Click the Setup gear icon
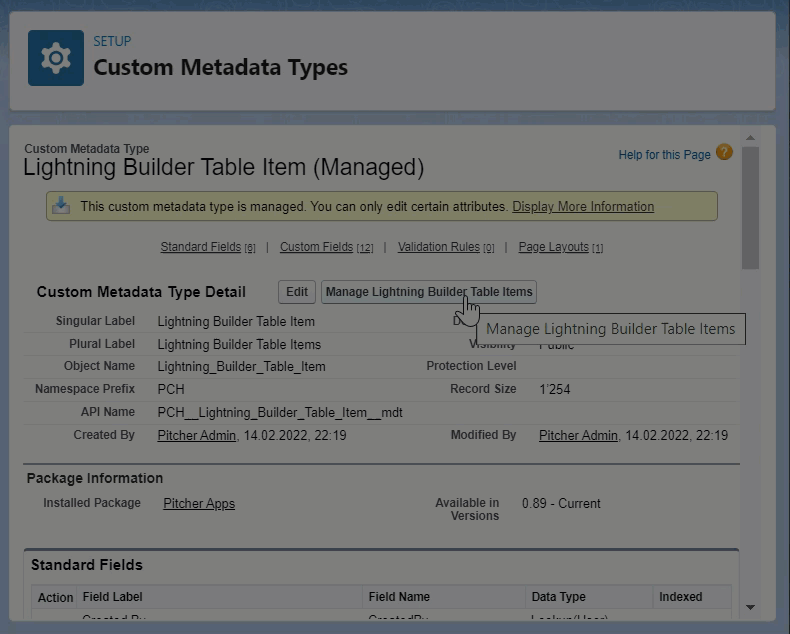Image resolution: width=790 pixels, height=634 pixels. coord(56,58)
